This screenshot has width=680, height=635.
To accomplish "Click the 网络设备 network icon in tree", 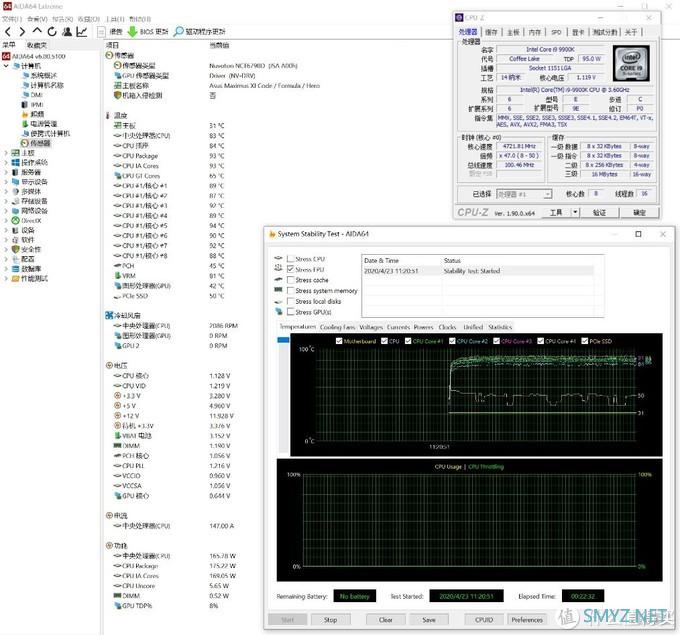I will [16, 211].
